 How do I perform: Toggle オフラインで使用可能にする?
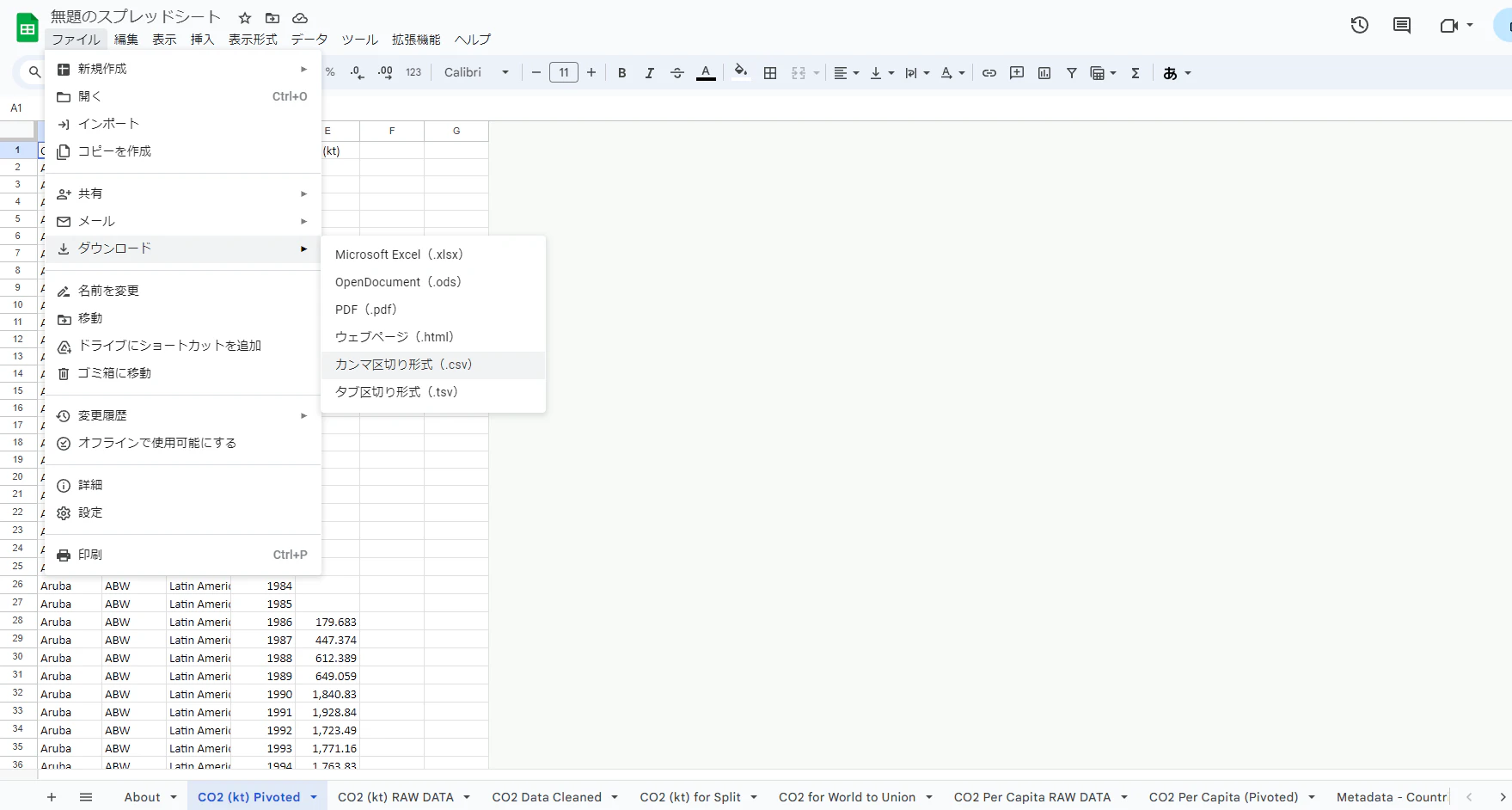[183, 443]
